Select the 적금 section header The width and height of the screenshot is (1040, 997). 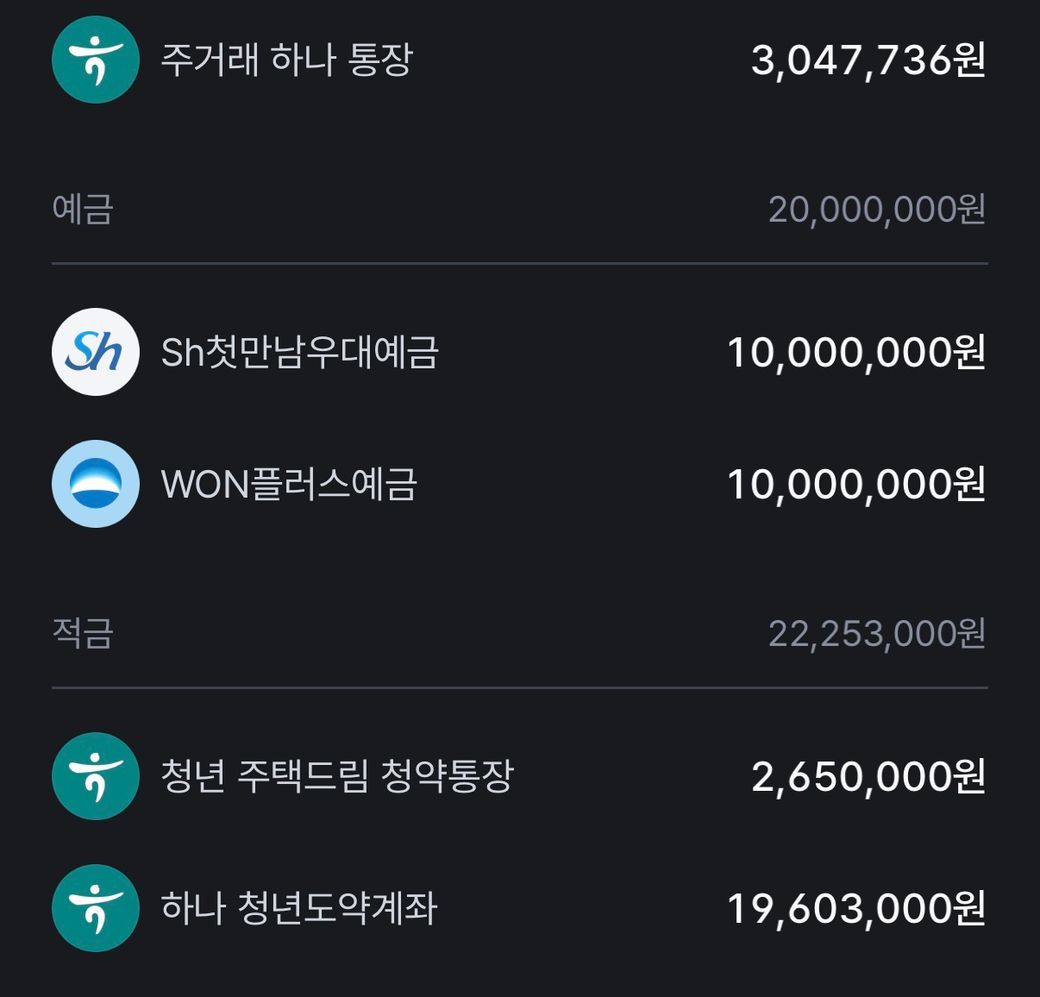[83, 633]
